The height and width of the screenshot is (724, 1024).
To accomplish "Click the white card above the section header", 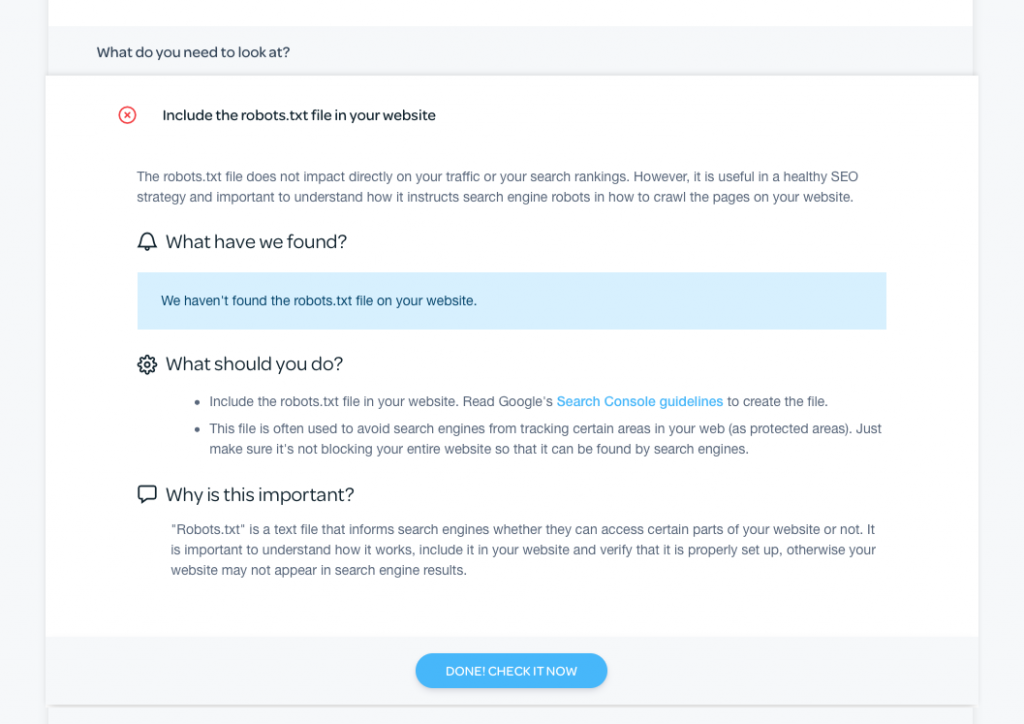I will [x=511, y=12].
